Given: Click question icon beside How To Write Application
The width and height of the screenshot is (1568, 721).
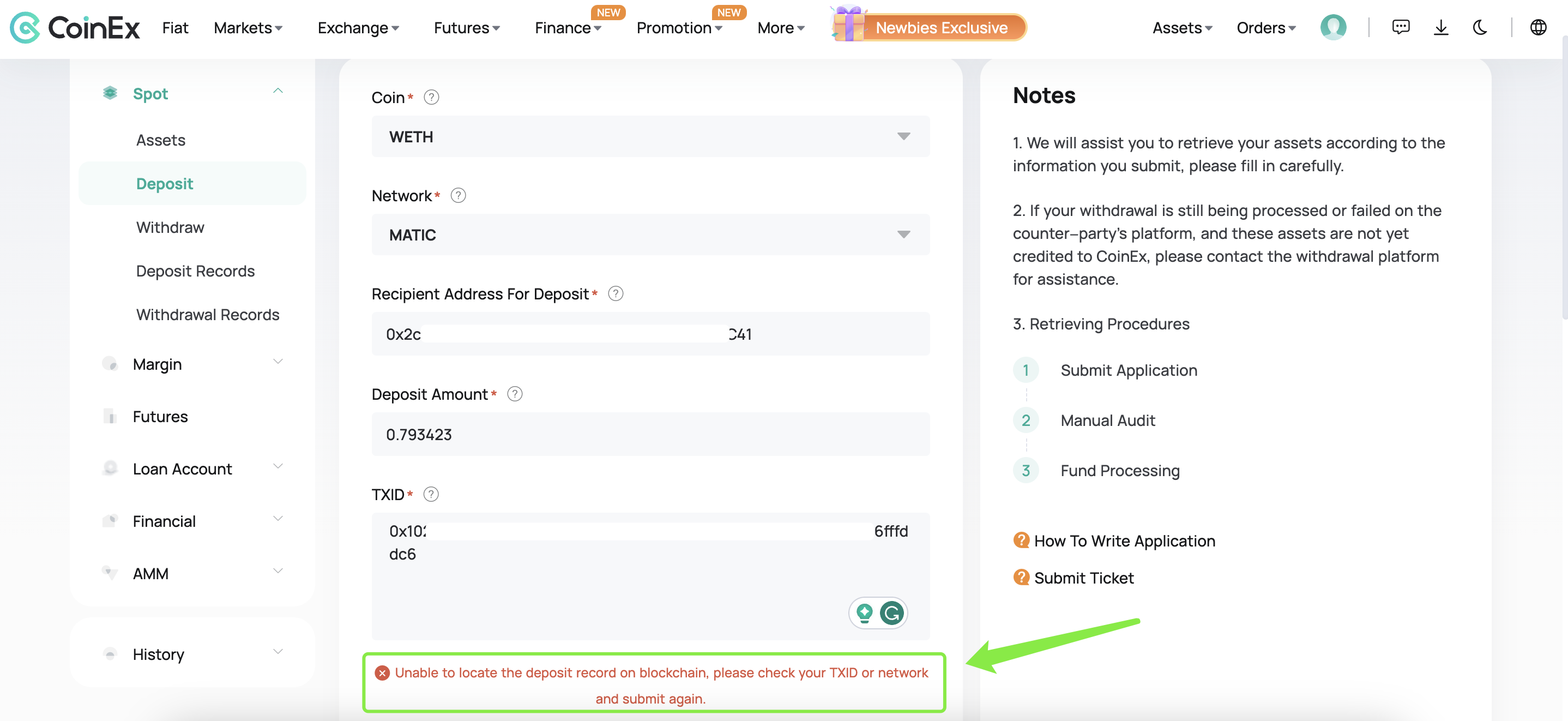Looking at the screenshot, I should click(1021, 540).
